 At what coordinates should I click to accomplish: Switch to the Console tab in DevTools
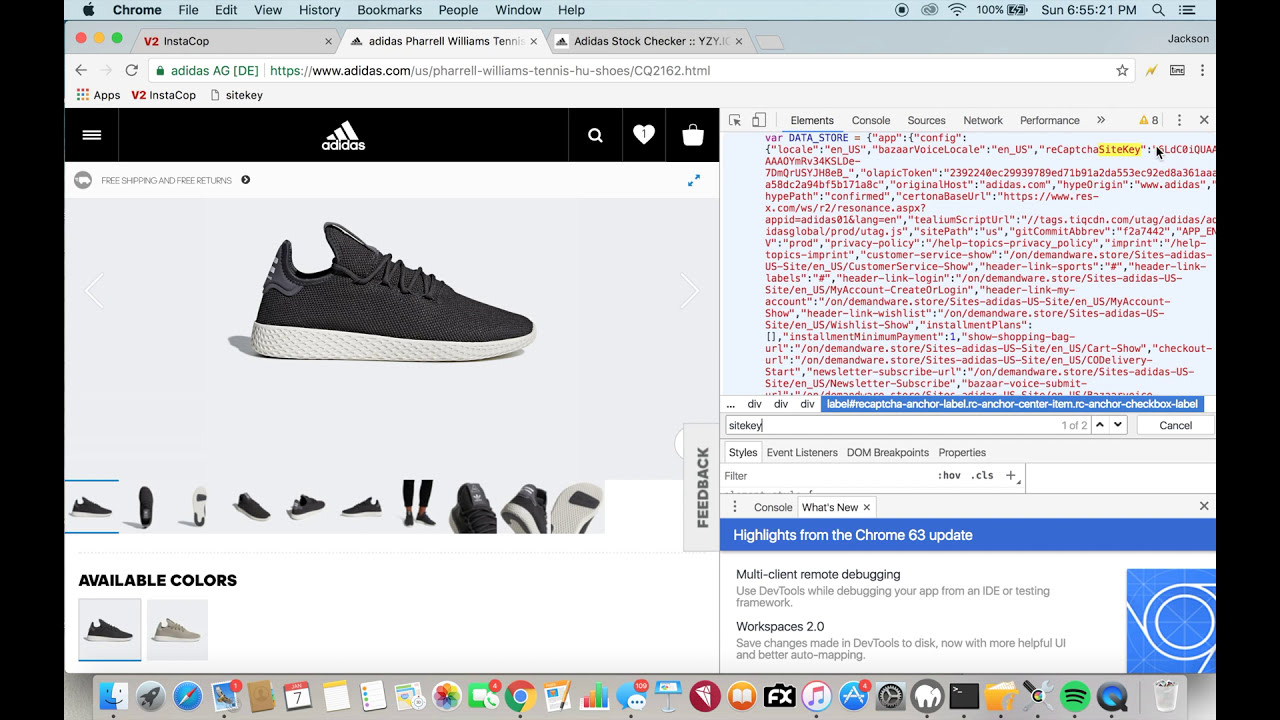(871, 120)
